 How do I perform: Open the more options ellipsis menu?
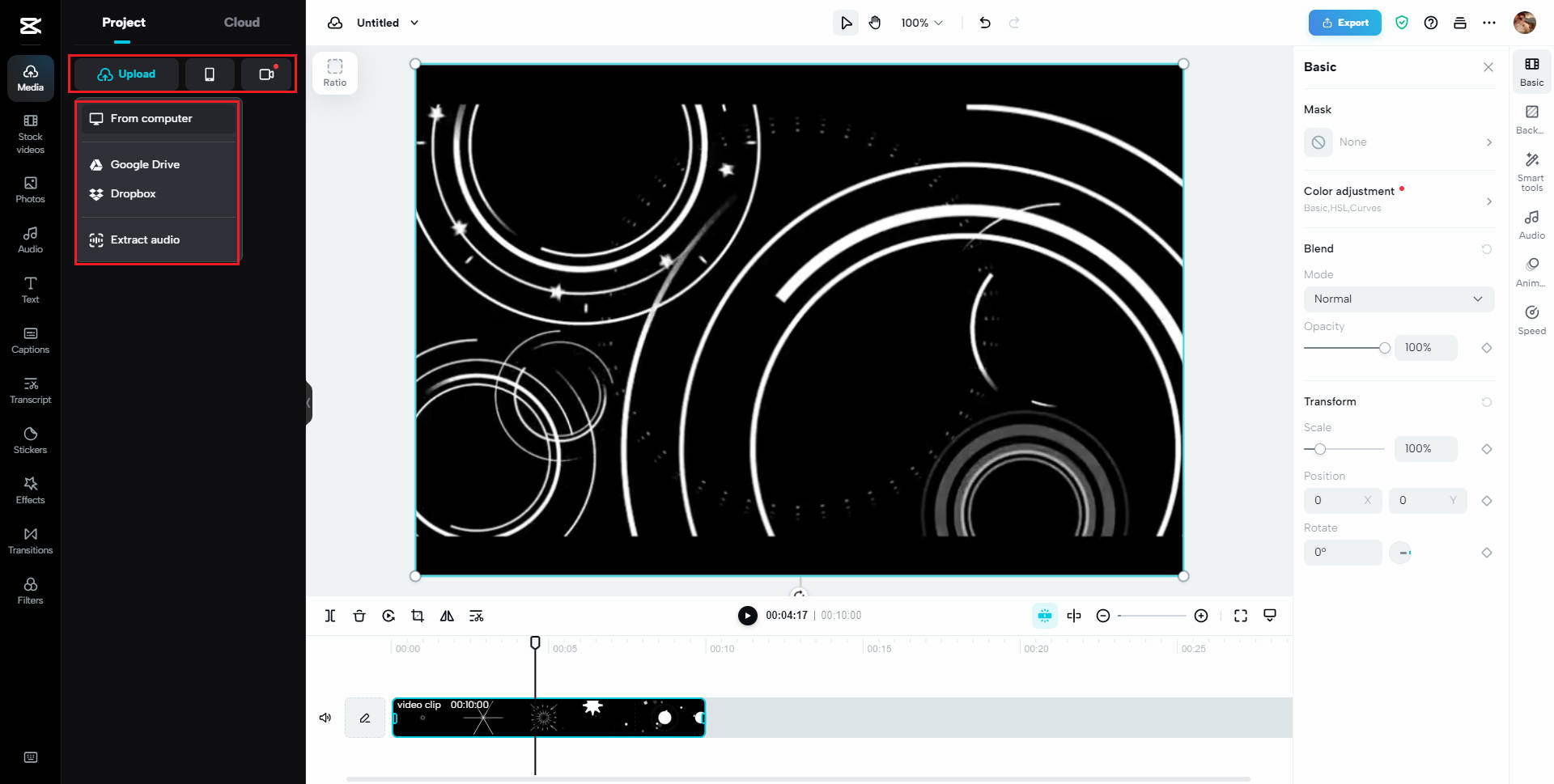click(x=1489, y=23)
